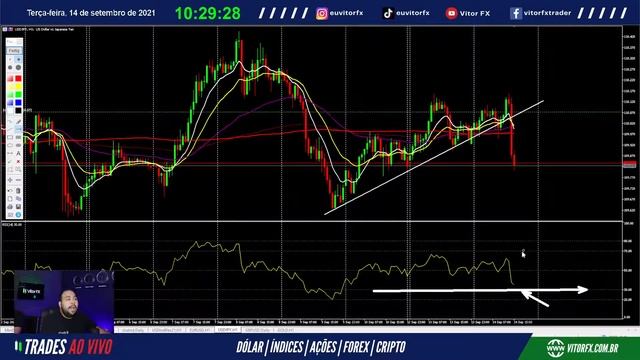This screenshot has height=360, width=640.
Task: Select the filled ellipse tool
Action: point(18,145)
